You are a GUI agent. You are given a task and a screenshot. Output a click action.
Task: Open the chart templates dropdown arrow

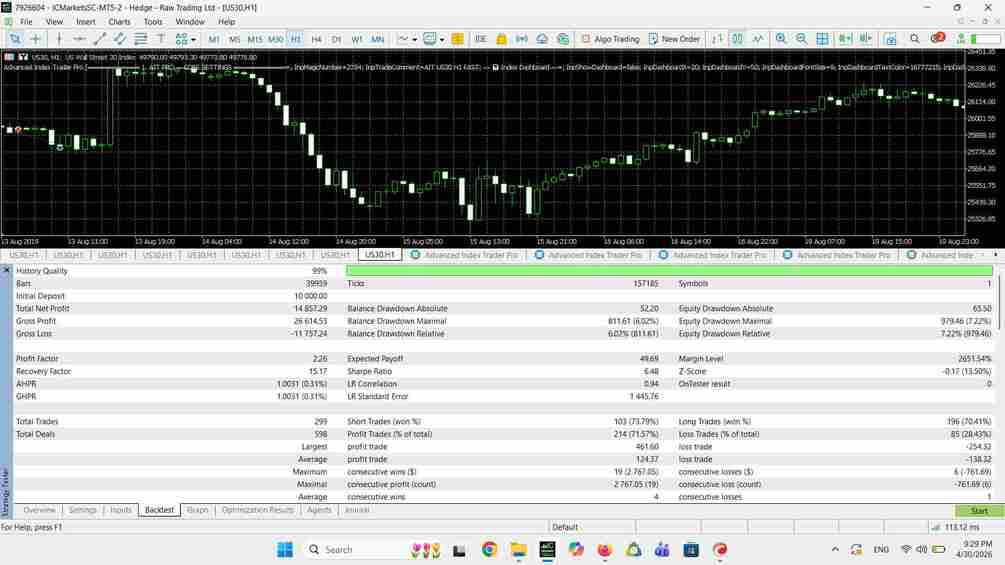pos(442,40)
